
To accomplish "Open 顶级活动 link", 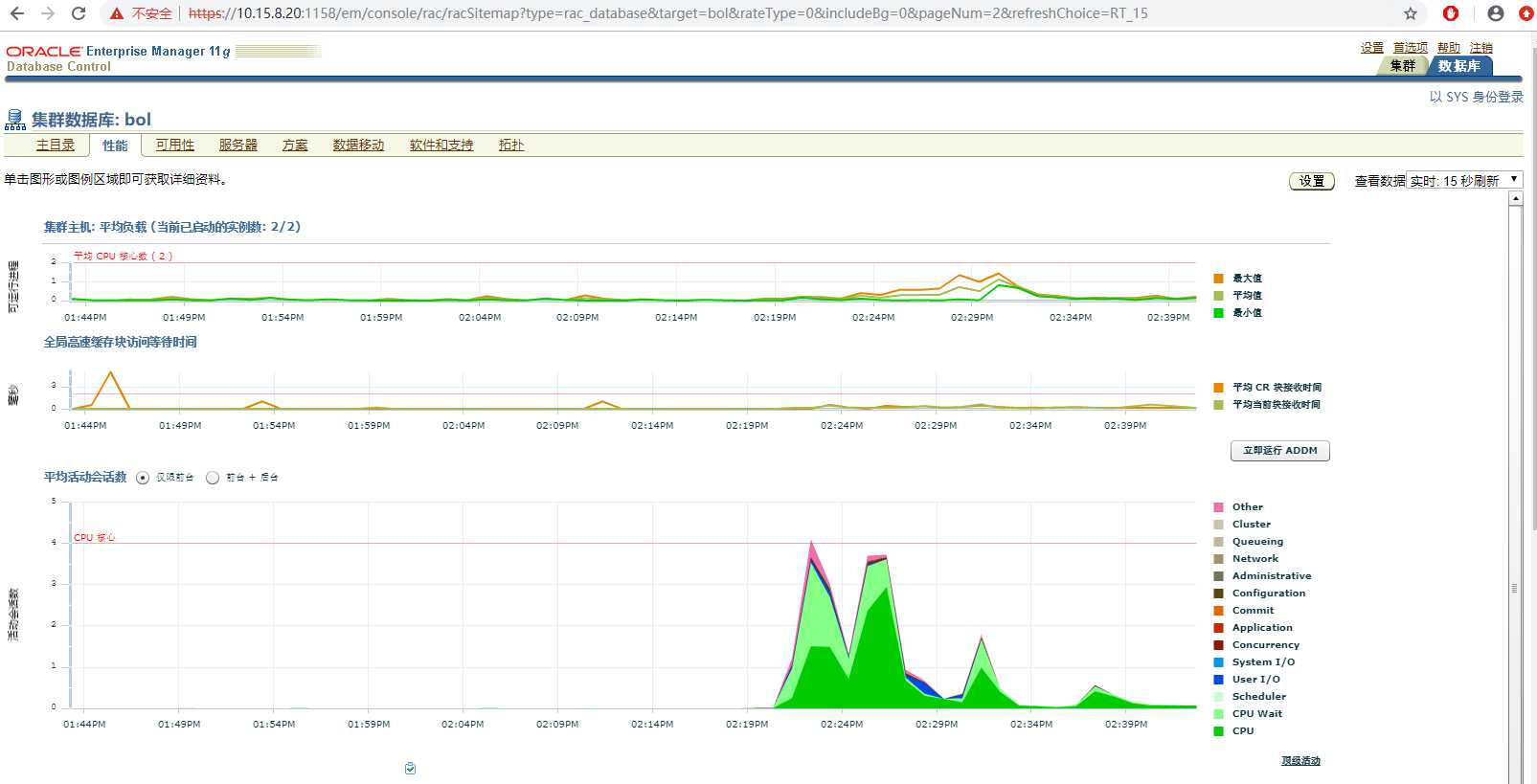I will [1301, 761].
